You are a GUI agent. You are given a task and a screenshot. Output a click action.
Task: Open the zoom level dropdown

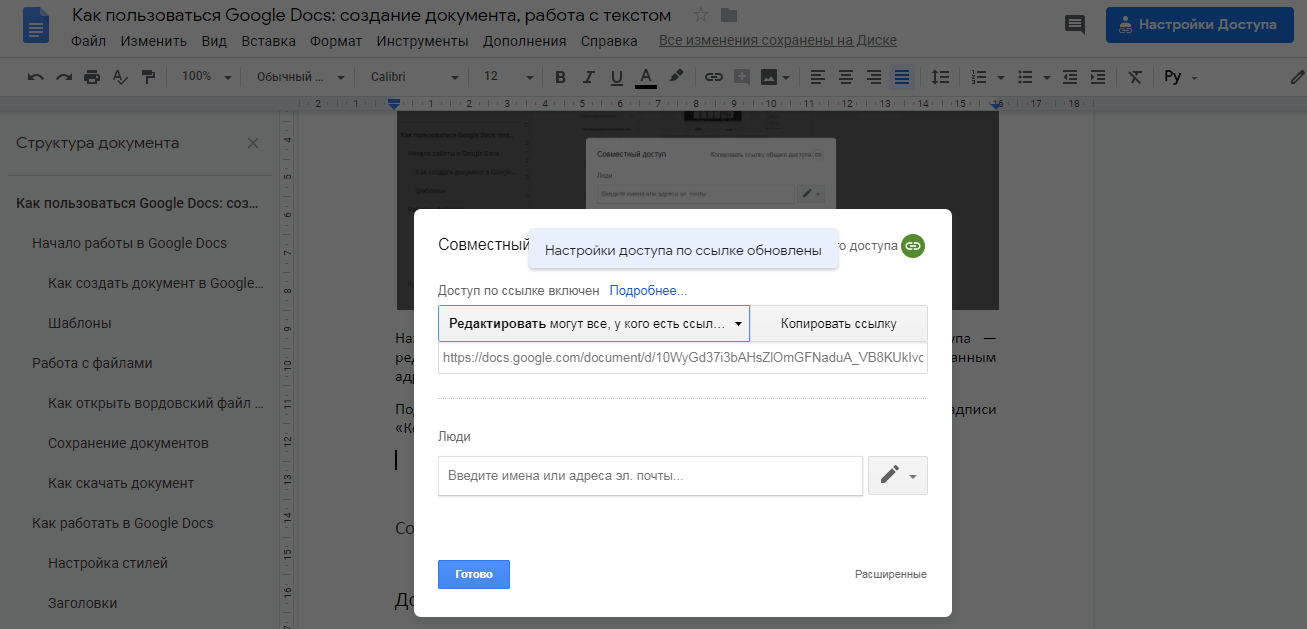(x=205, y=76)
